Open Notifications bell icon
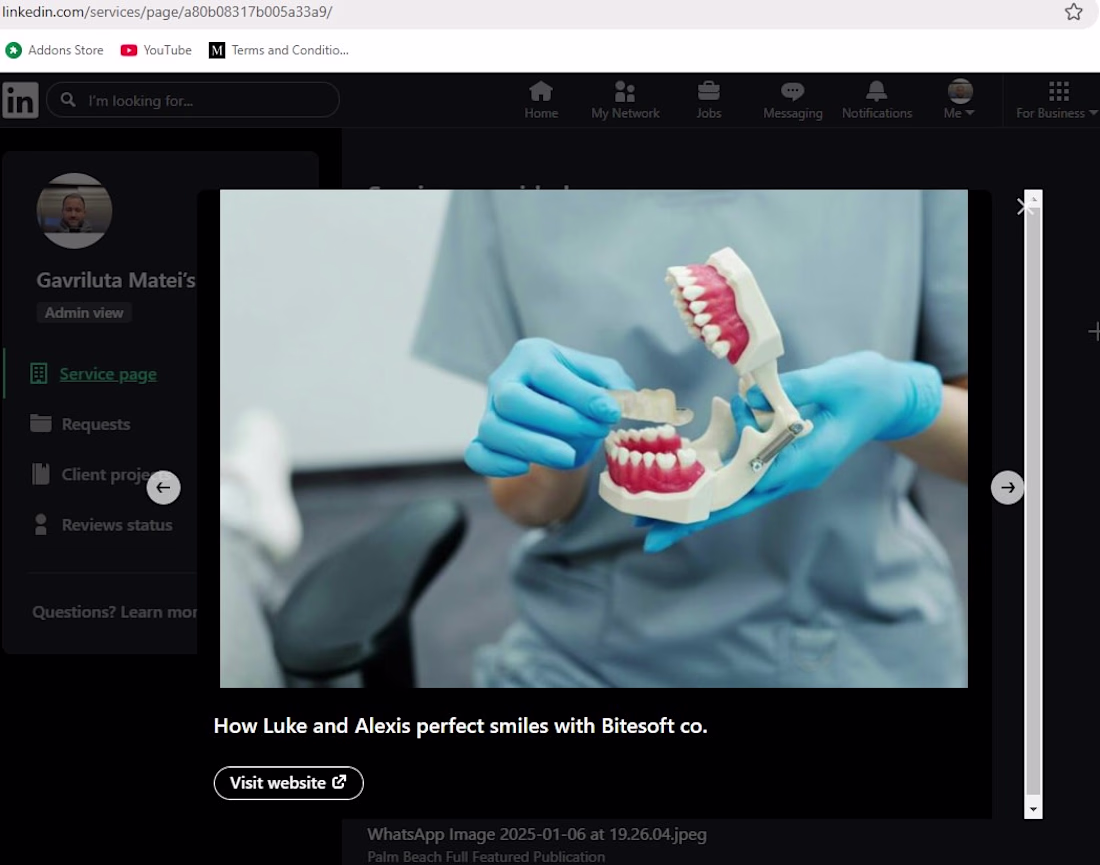1100x865 pixels. 877,100
